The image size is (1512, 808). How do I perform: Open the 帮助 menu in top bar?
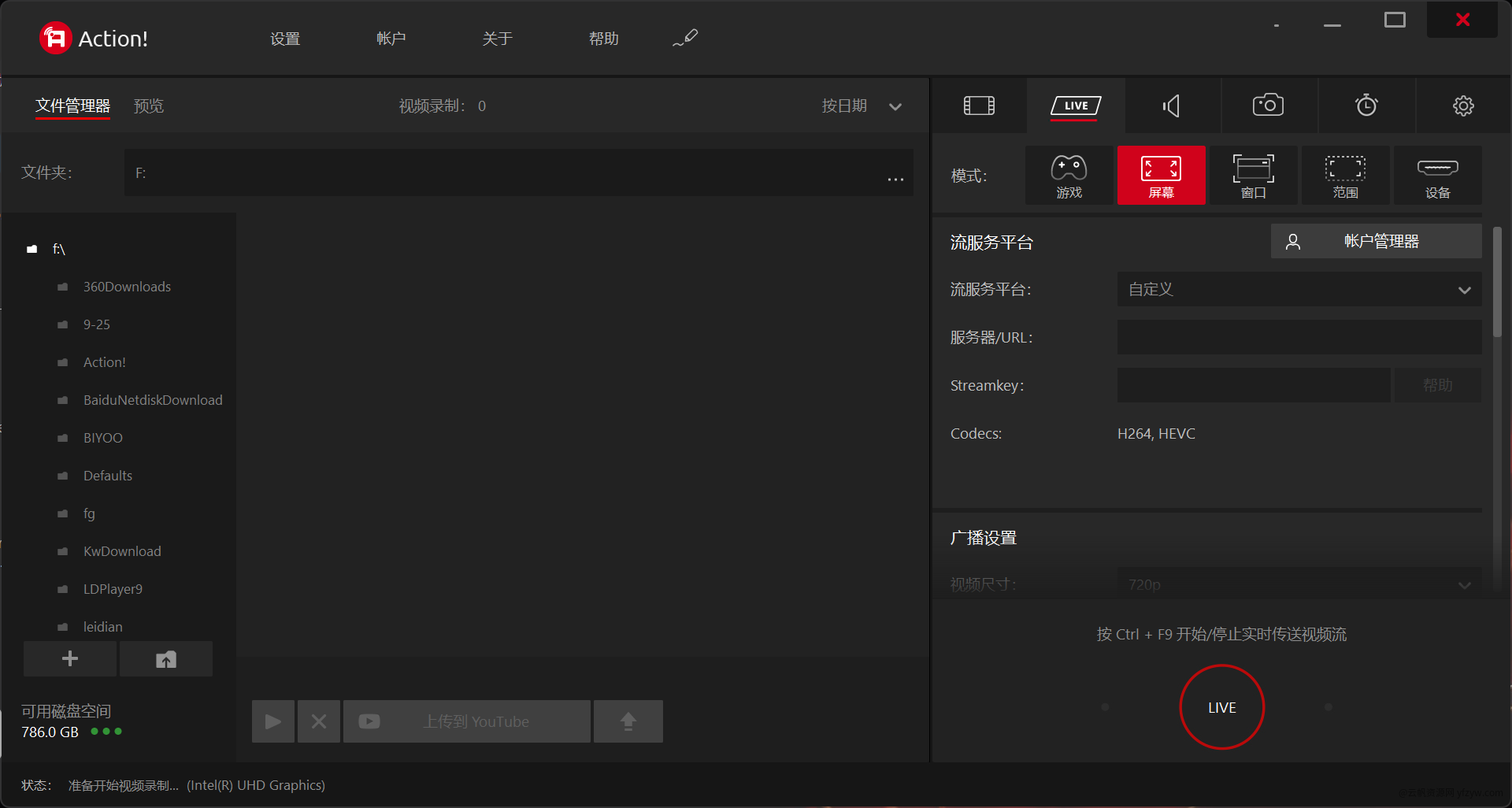pyautogui.click(x=604, y=39)
